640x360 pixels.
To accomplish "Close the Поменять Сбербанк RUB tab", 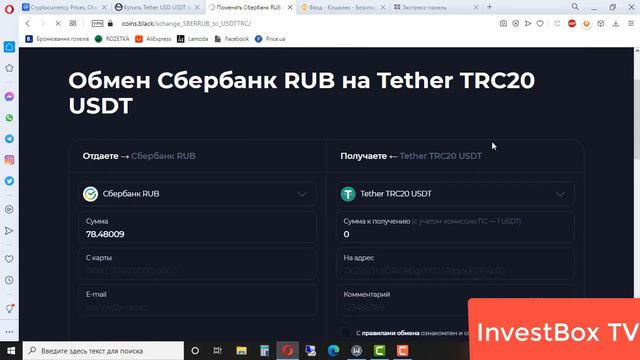I will (290, 7).
